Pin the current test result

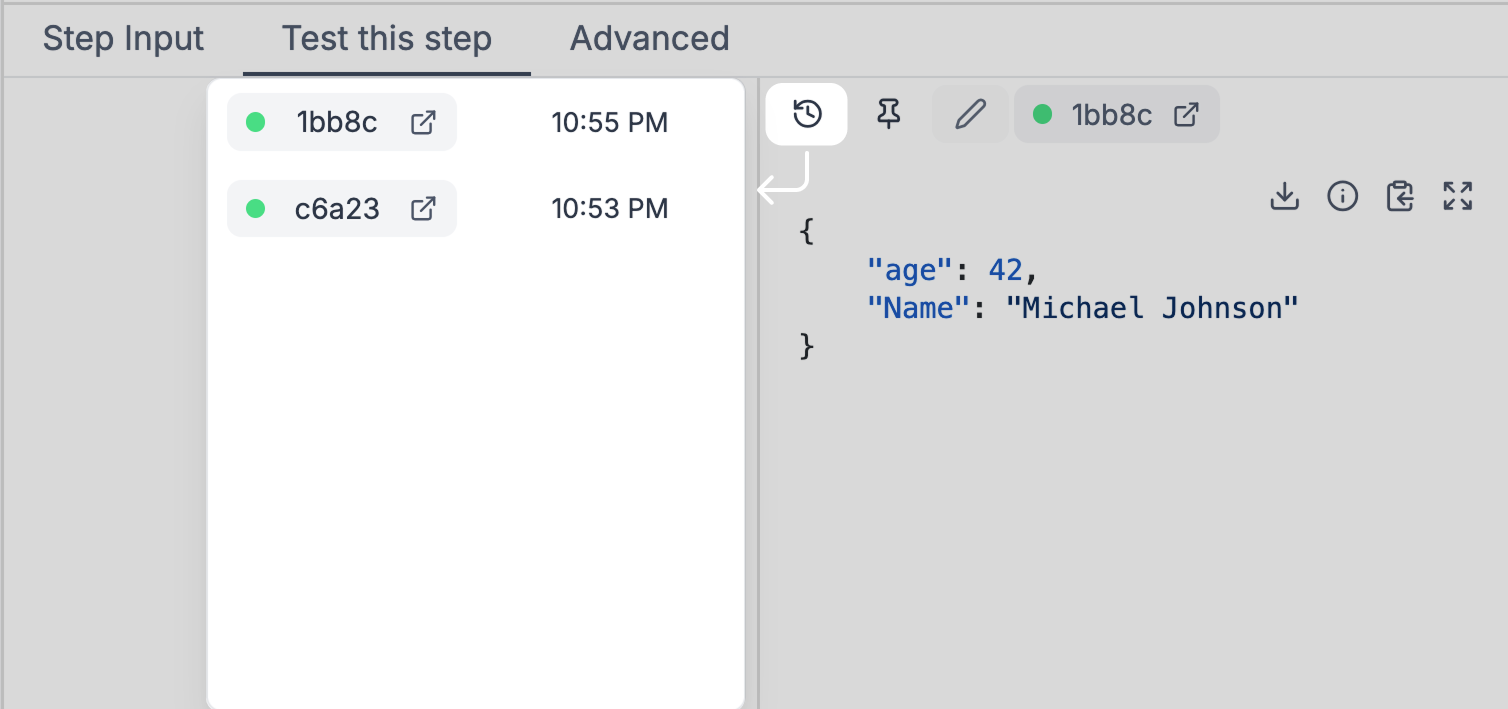pos(888,114)
